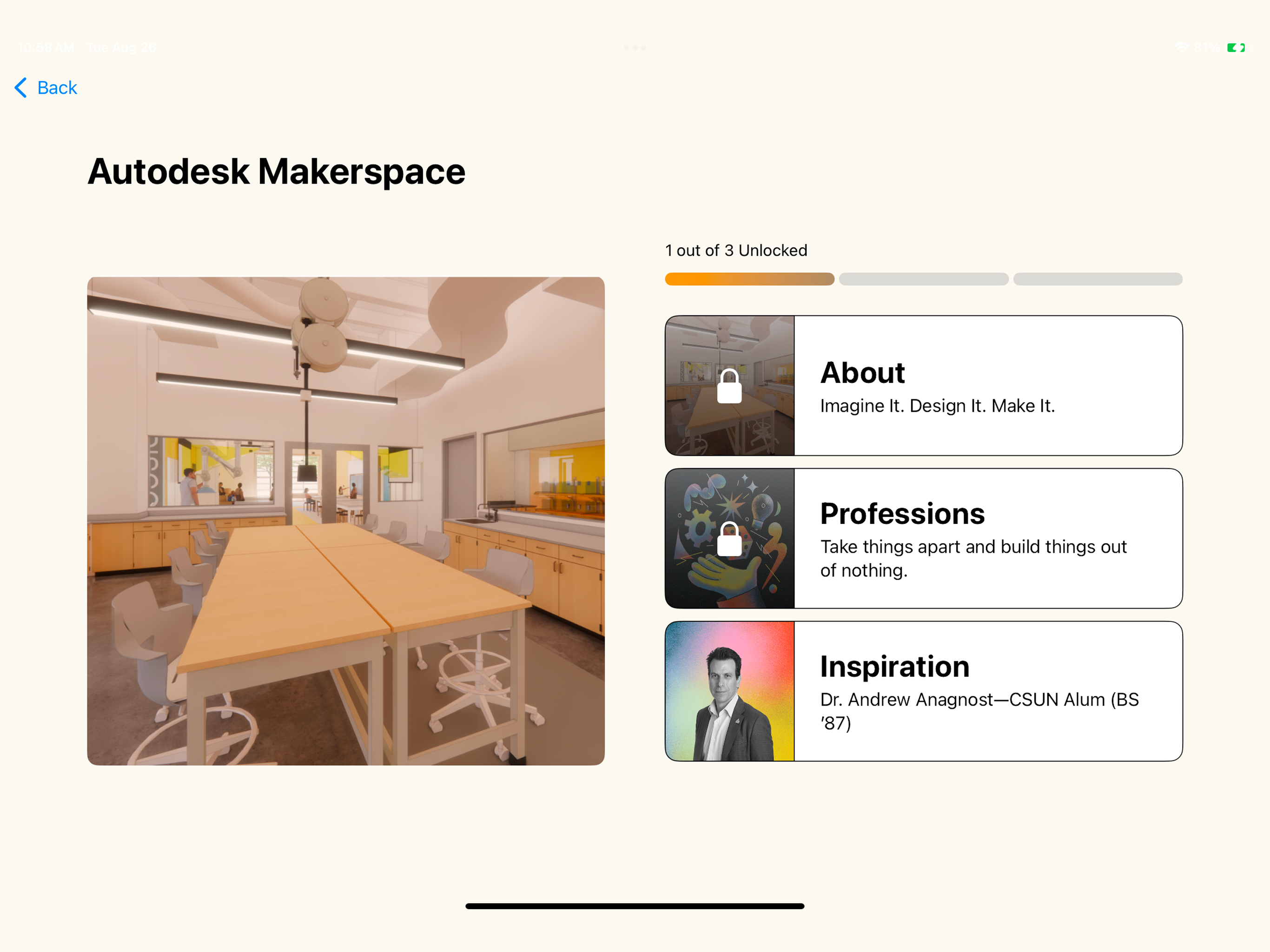1270x952 pixels.
Task: Open the locked Professions card
Action: [923, 538]
